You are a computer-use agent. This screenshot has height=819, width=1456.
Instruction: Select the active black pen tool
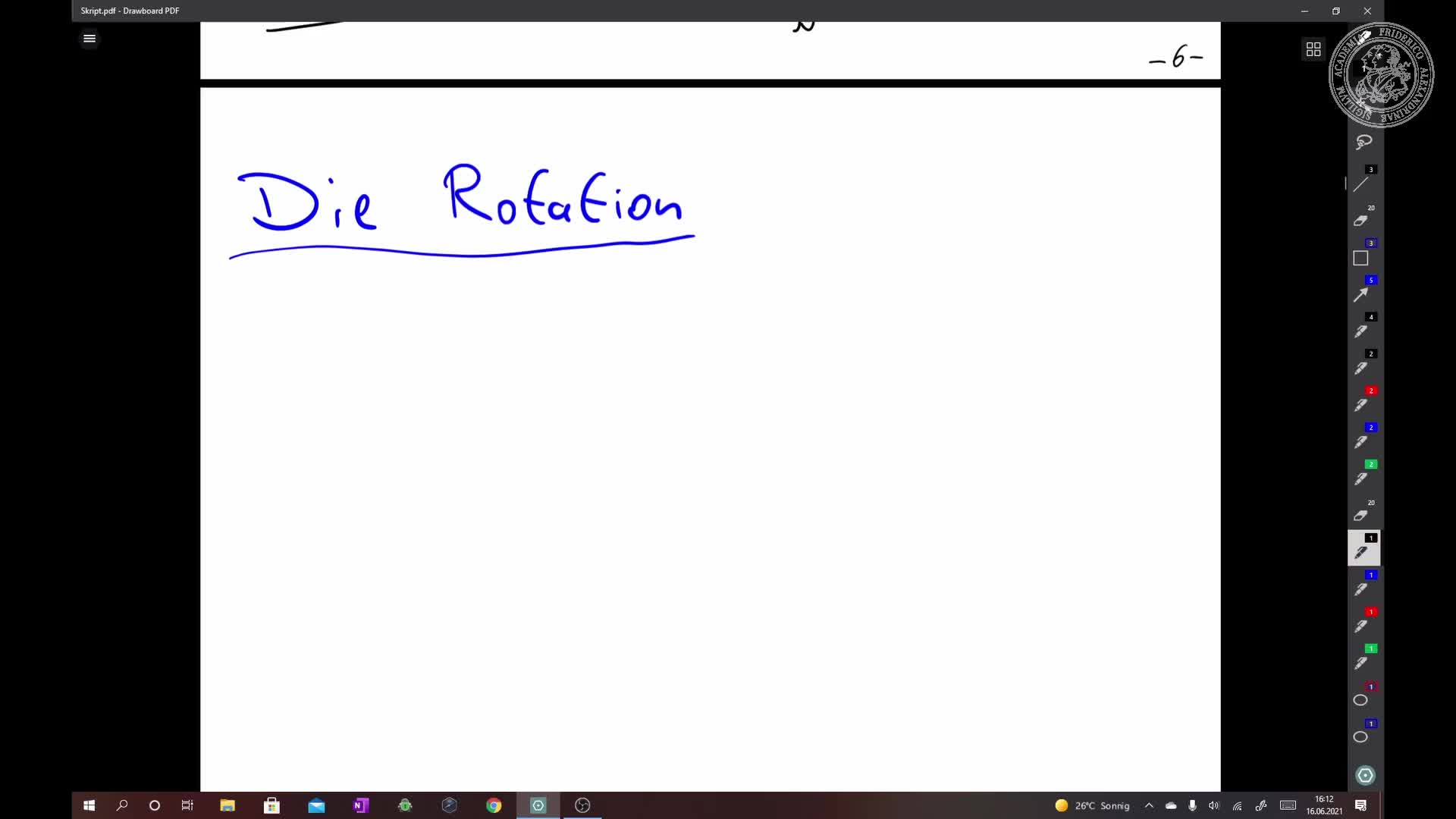tap(1363, 552)
